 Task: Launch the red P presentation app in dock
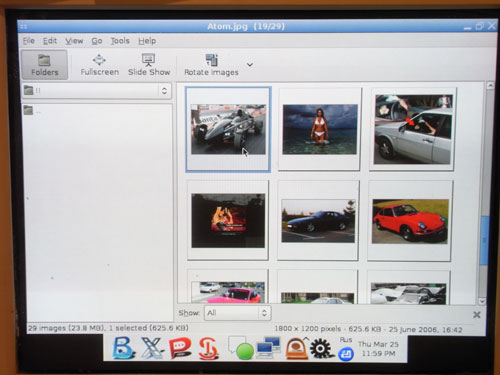(x=180, y=348)
